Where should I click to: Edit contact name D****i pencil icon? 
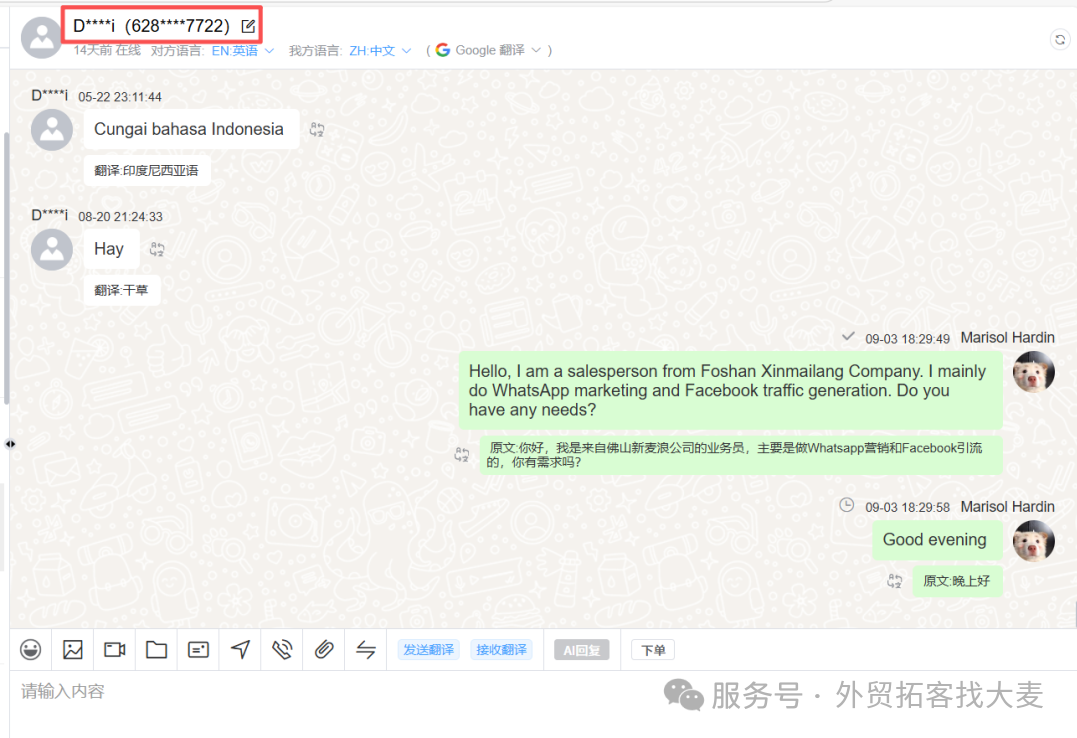click(x=248, y=26)
